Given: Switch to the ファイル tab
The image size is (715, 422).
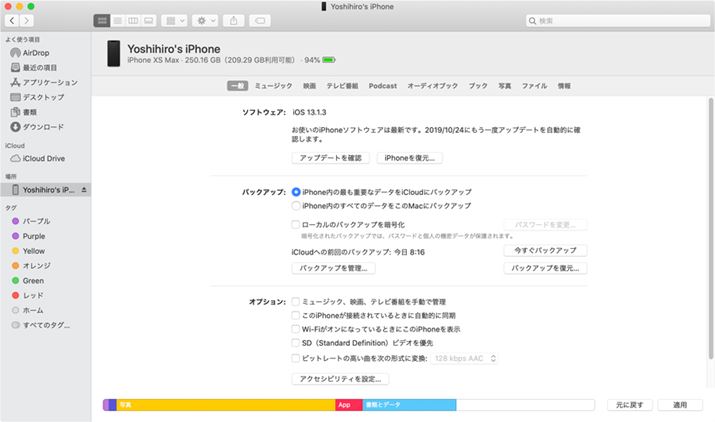Looking at the screenshot, I should click(x=534, y=86).
